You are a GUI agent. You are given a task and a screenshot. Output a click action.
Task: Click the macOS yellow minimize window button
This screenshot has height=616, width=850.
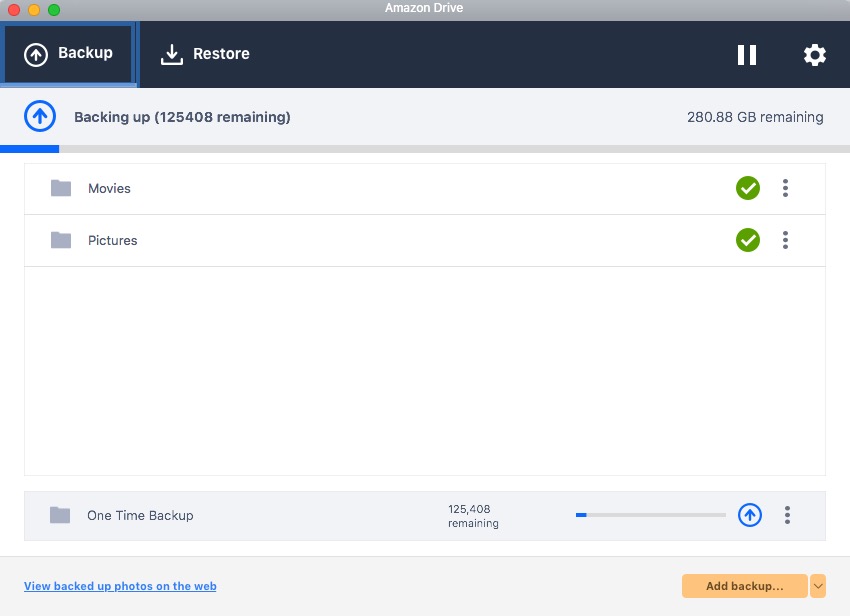pos(34,10)
